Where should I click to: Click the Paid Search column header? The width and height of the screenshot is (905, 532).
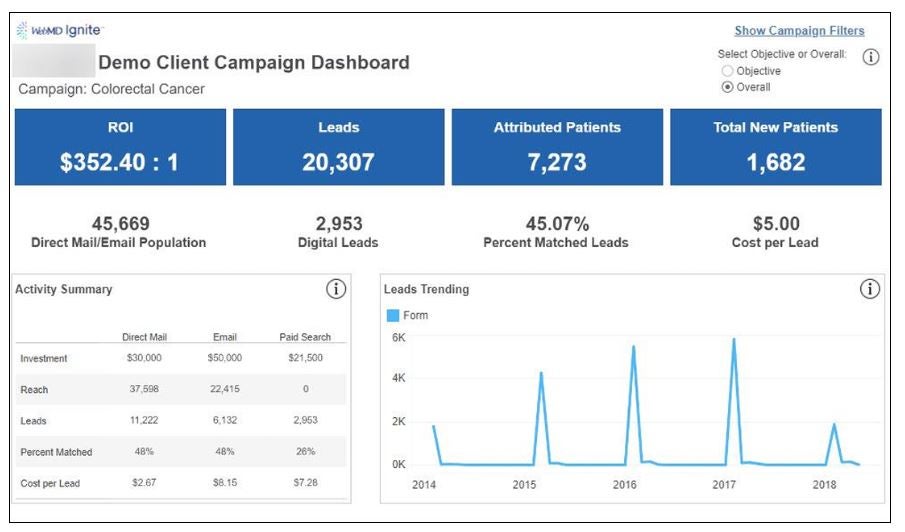click(304, 337)
